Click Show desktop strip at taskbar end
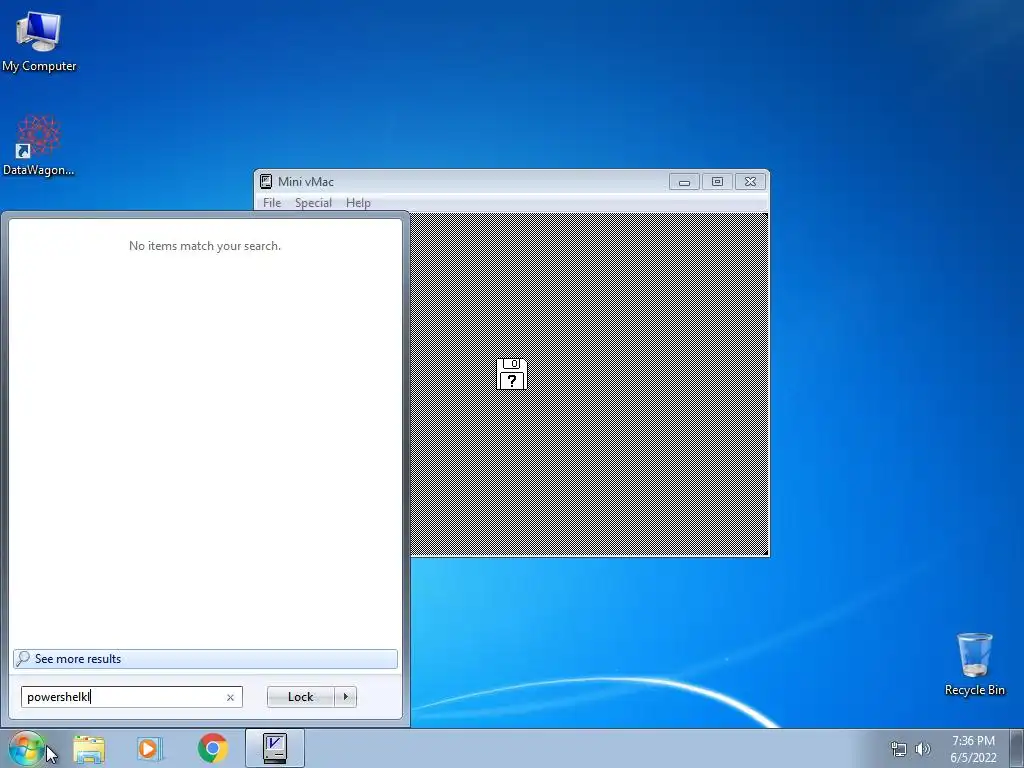Viewport: 1024px width, 768px height. [x=1017, y=749]
